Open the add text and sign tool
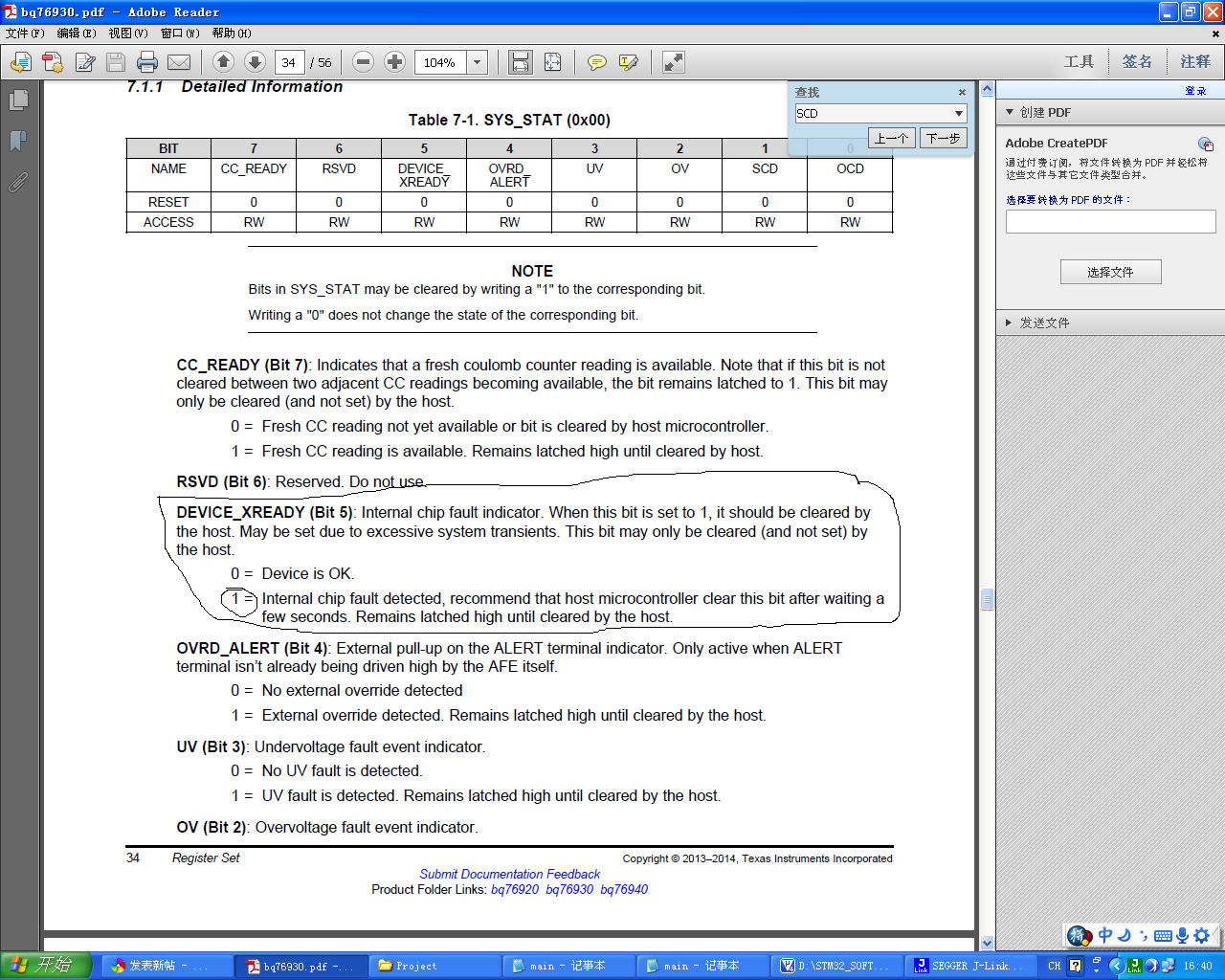This screenshot has height=980, width=1225. point(85,62)
